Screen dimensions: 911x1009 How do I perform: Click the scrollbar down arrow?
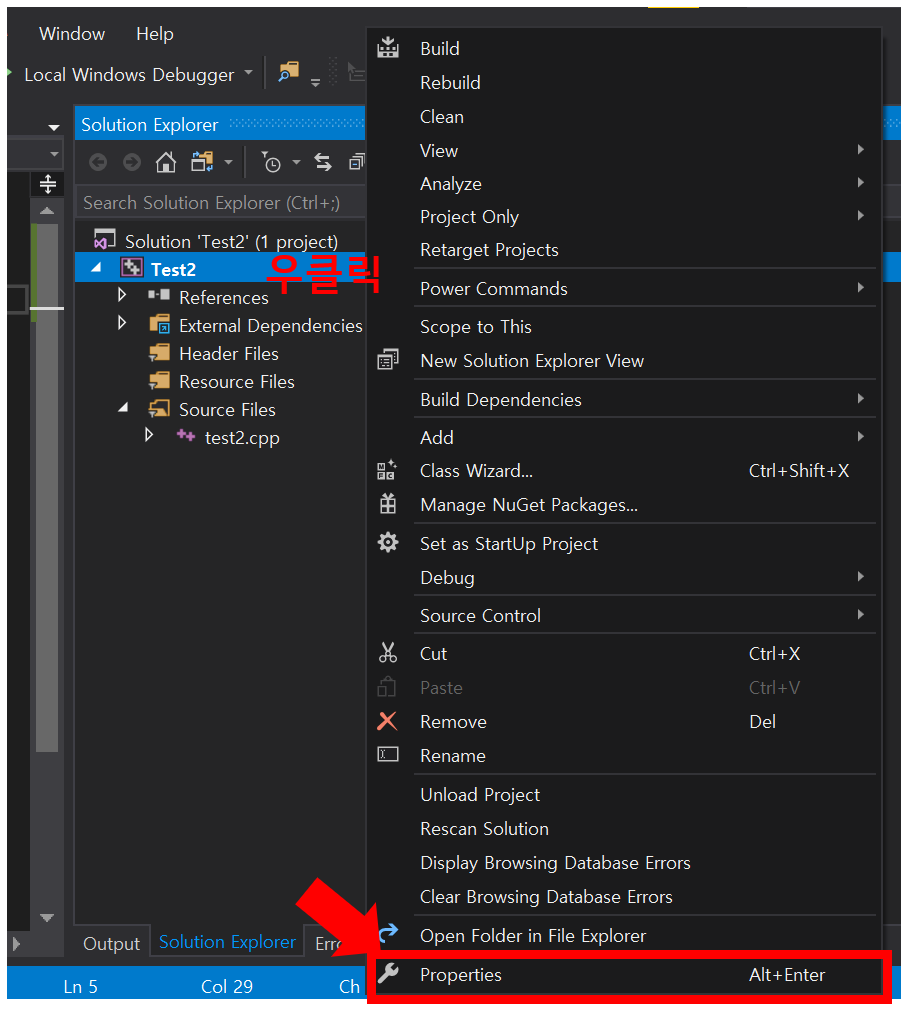(x=47, y=917)
